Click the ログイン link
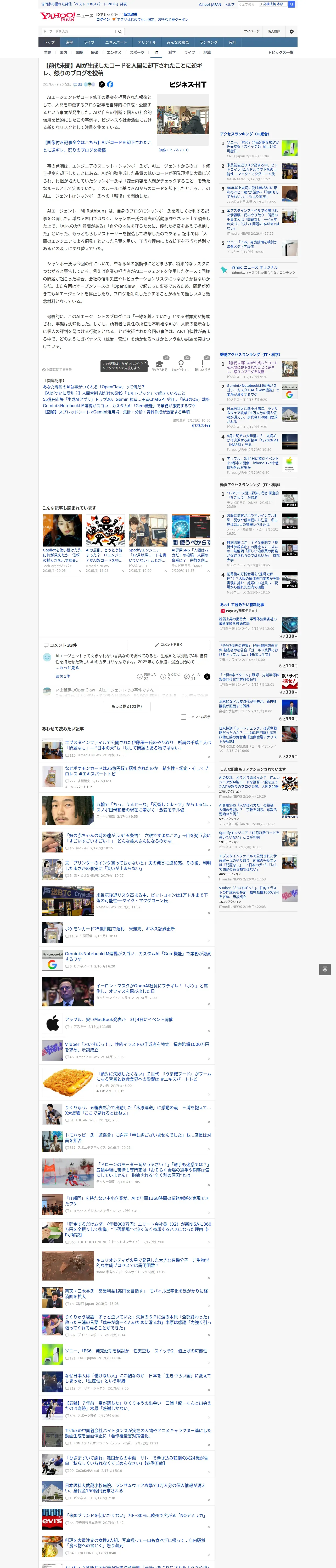336x1568 pixels. (103, 20)
